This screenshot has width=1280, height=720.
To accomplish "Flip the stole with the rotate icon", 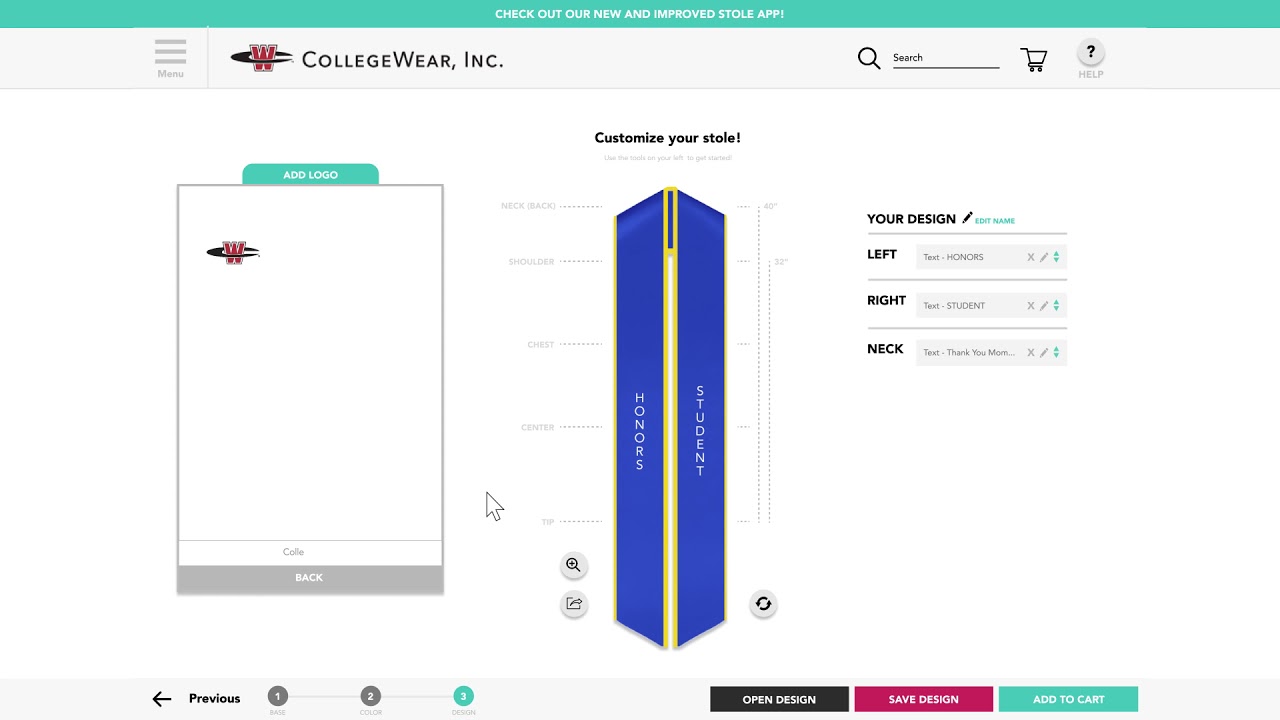I will coord(763,604).
